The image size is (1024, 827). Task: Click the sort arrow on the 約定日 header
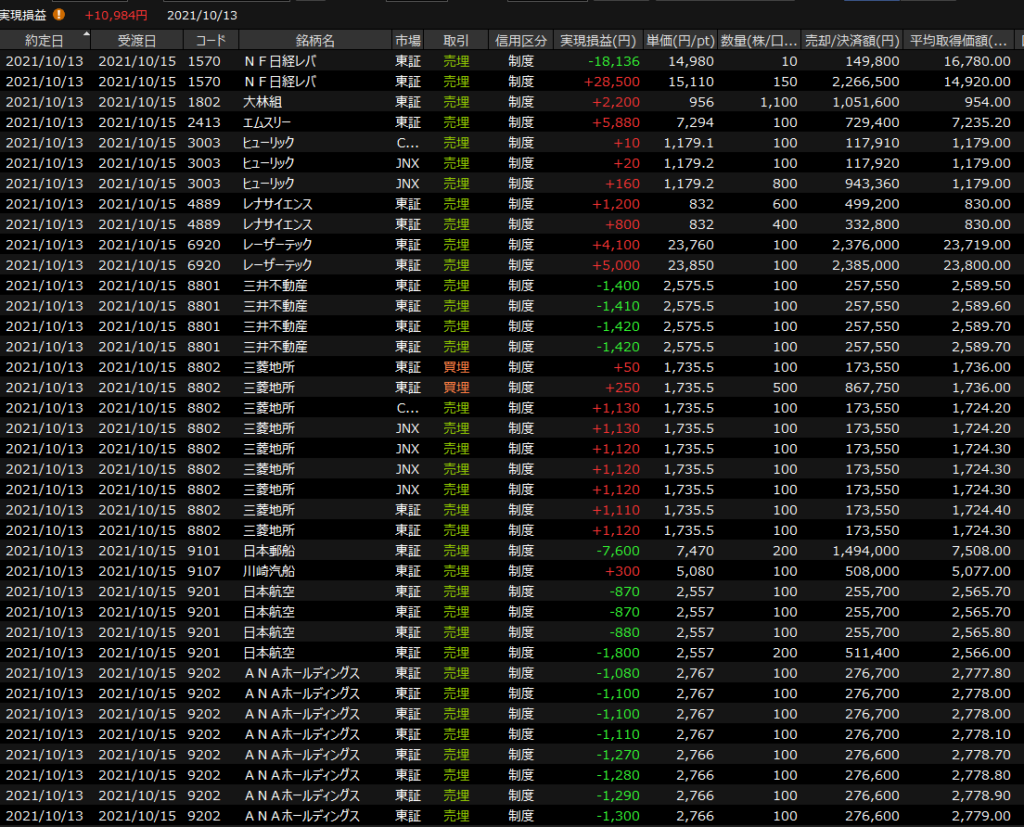85,35
